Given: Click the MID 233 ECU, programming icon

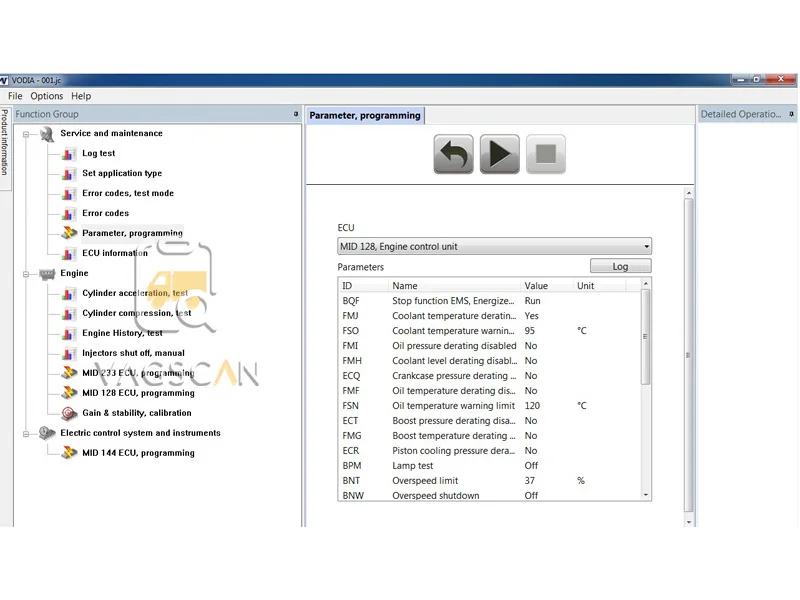Looking at the screenshot, I should (69, 373).
